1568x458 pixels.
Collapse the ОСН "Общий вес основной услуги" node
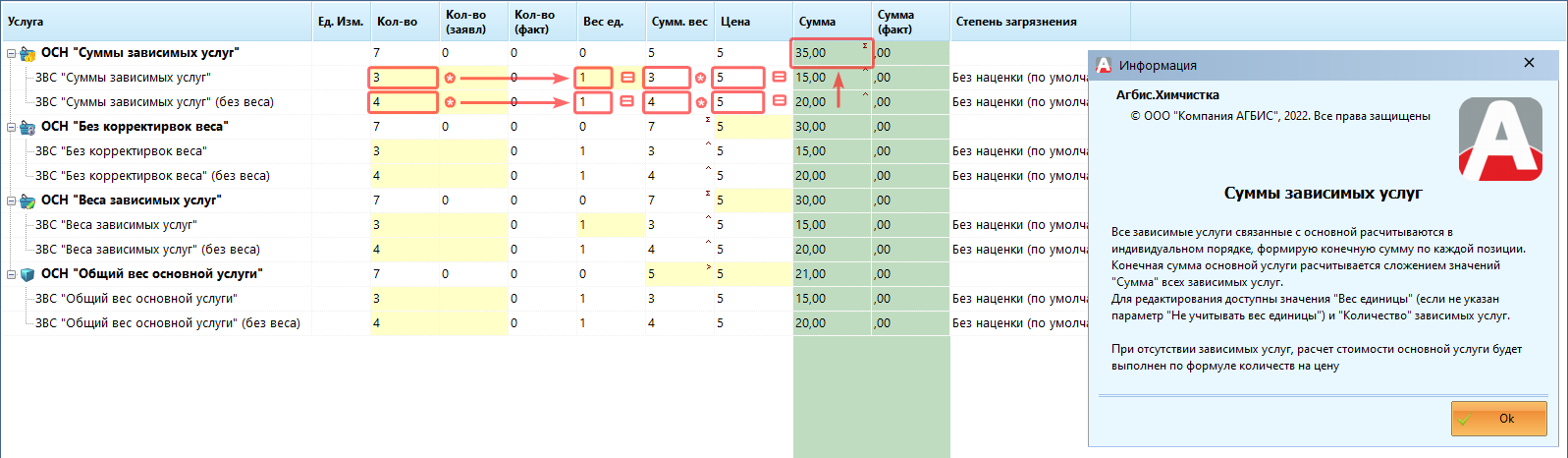[11, 275]
